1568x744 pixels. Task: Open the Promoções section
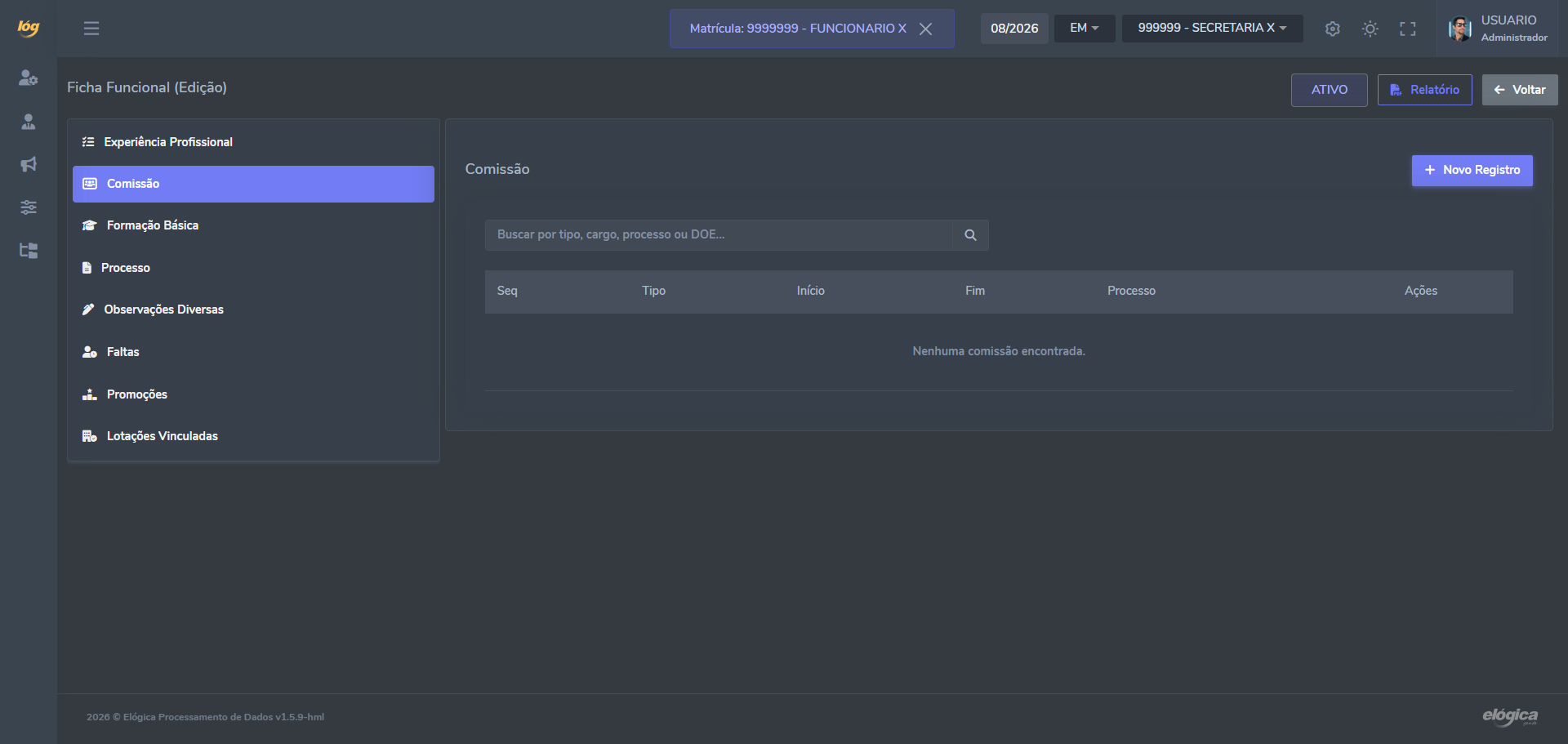[253, 394]
